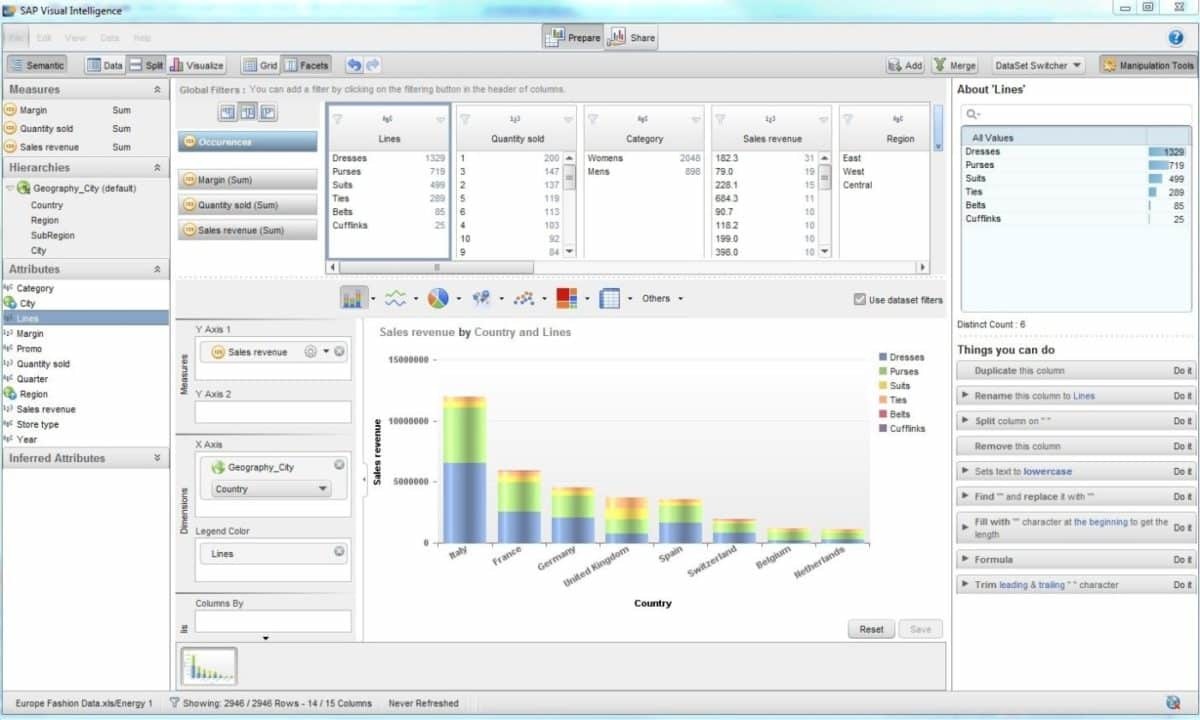
Task: Switch to Facets display
Action: tap(306, 65)
